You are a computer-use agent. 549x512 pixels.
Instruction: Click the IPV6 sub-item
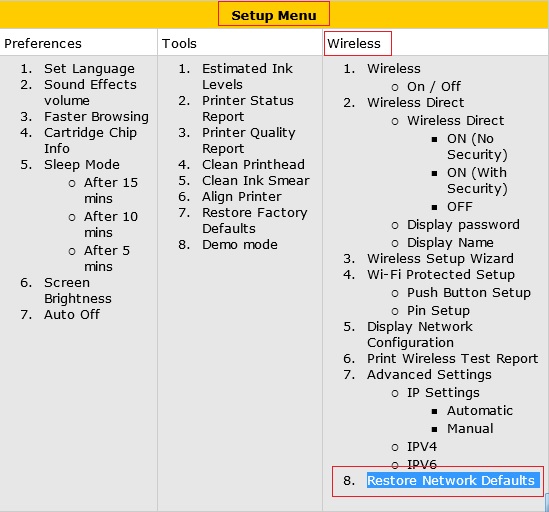(x=422, y=465)
